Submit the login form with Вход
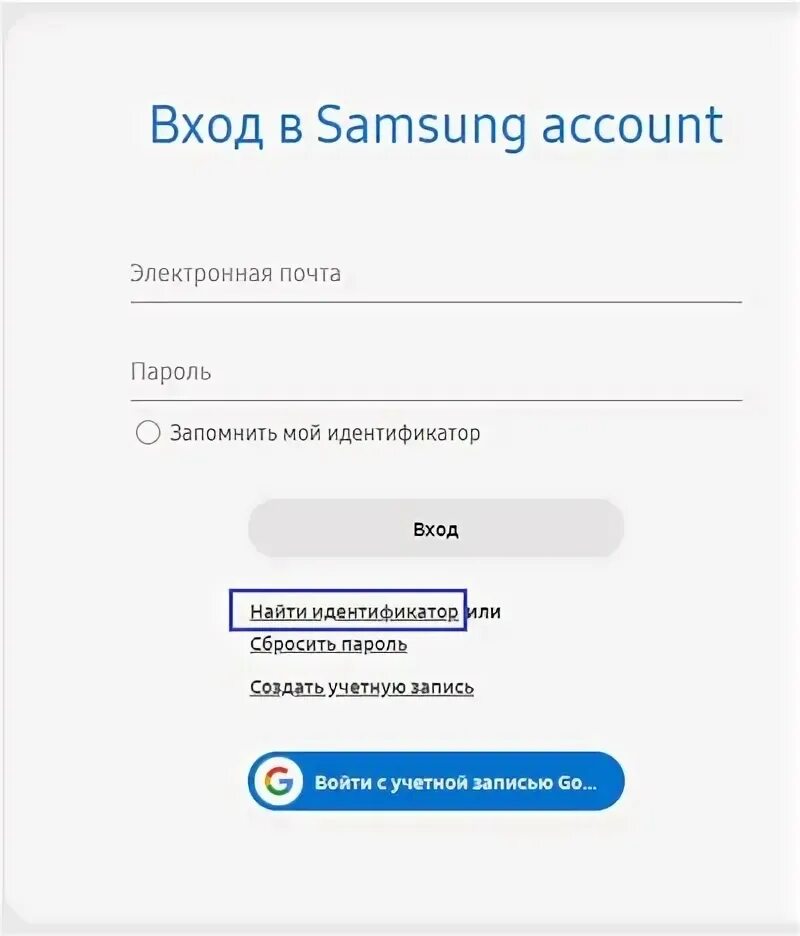800x936 pixels. coord(436,528)
